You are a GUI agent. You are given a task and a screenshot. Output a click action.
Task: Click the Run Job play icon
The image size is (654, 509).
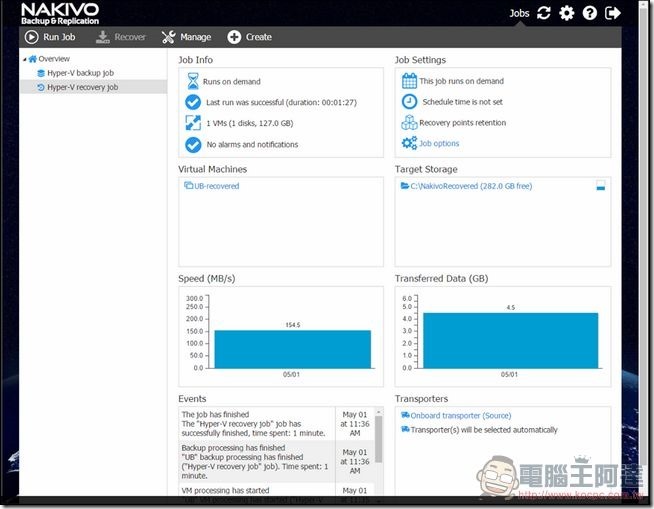pos(31,37)
